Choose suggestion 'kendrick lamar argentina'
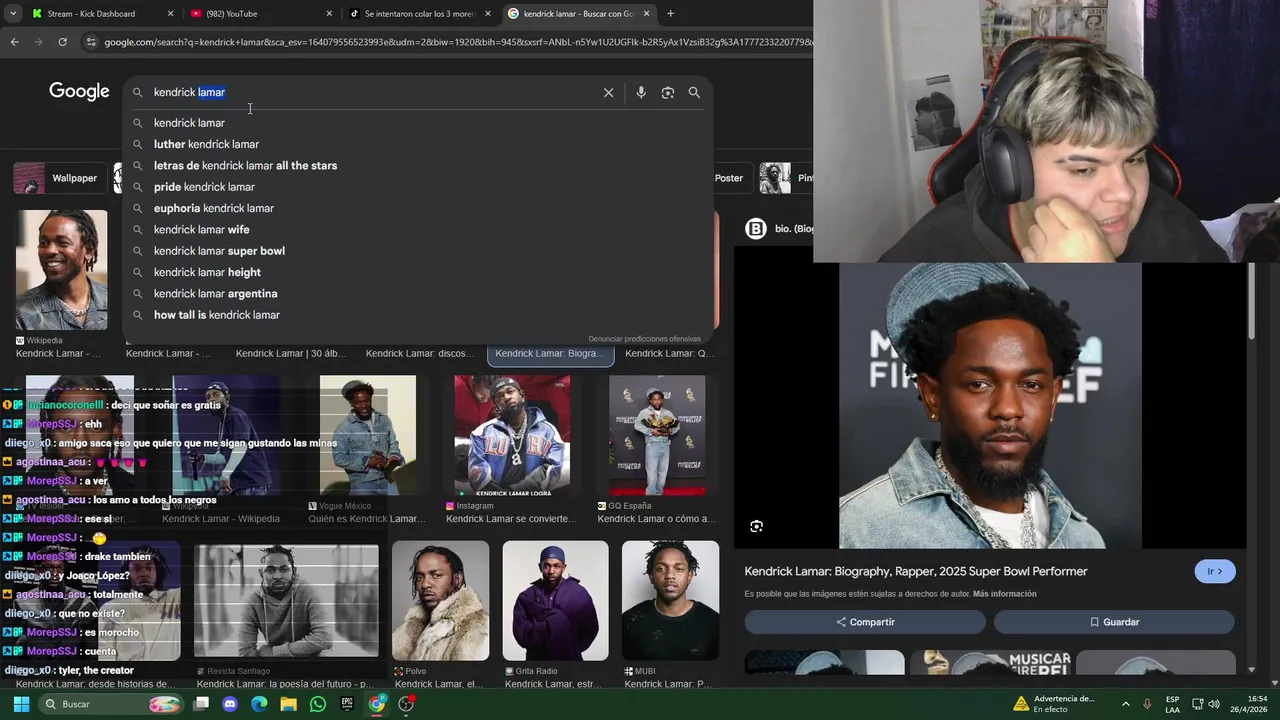Image resolution: width=1280 pixels, height=720 pixels. 417,293
